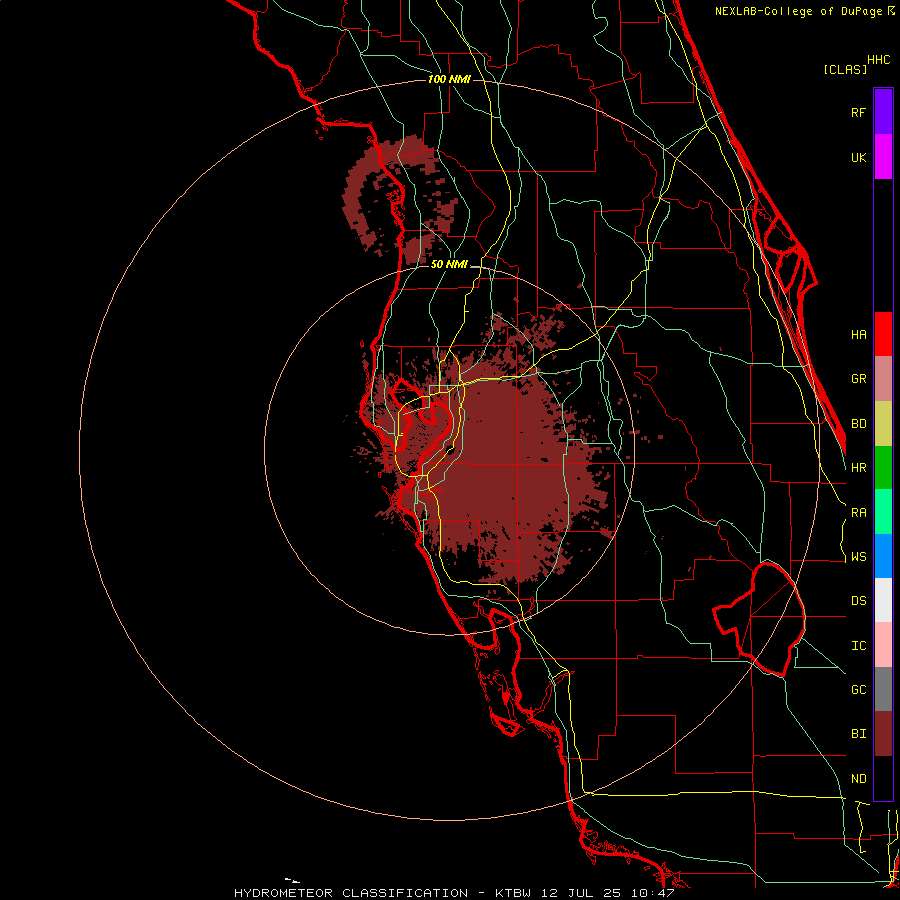Viewport: 900px width, 900px height.
Task: Click the UK legend label
Action: point(859,157)
